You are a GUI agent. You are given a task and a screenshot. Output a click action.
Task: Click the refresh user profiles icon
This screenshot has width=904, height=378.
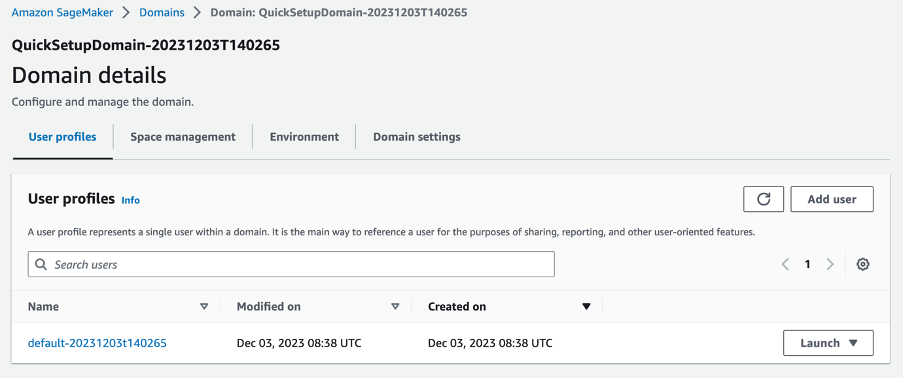763,199
